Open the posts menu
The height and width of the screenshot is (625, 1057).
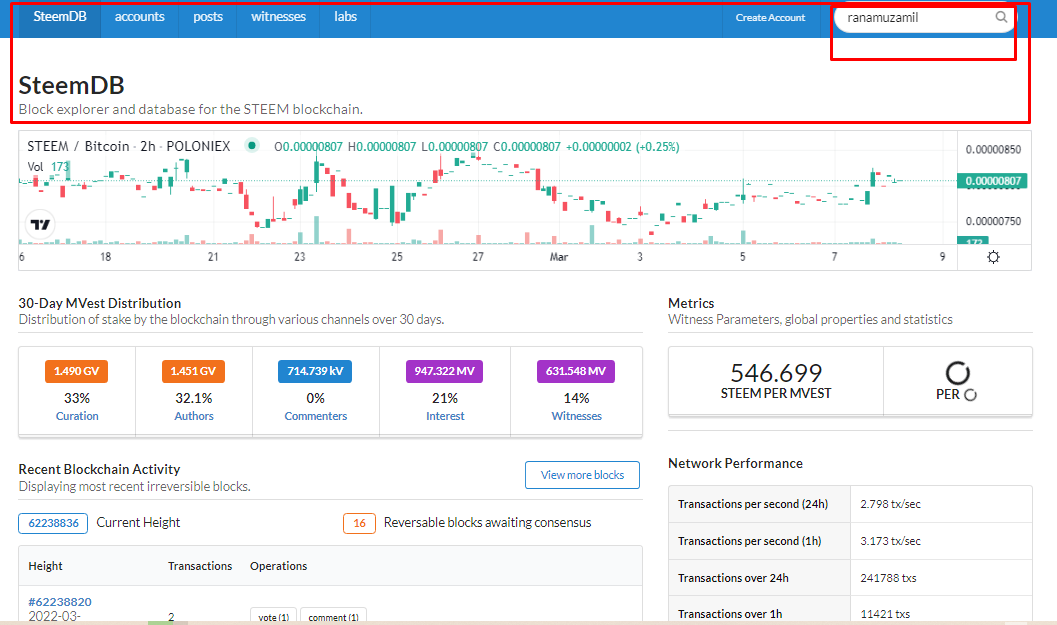pos(208,18)
